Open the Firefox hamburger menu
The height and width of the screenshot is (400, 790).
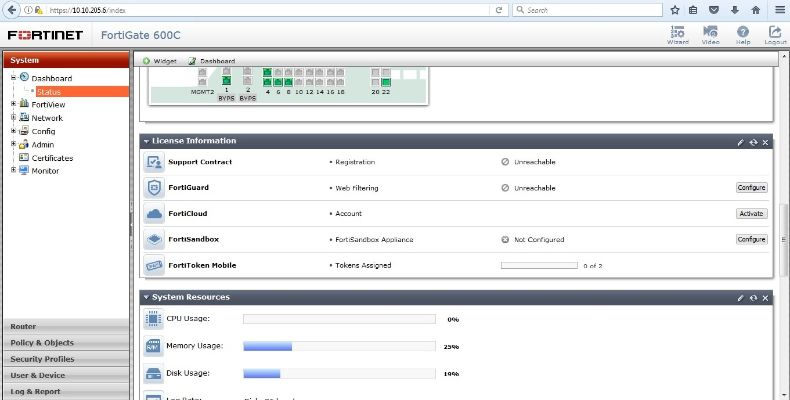coord(779,10)
